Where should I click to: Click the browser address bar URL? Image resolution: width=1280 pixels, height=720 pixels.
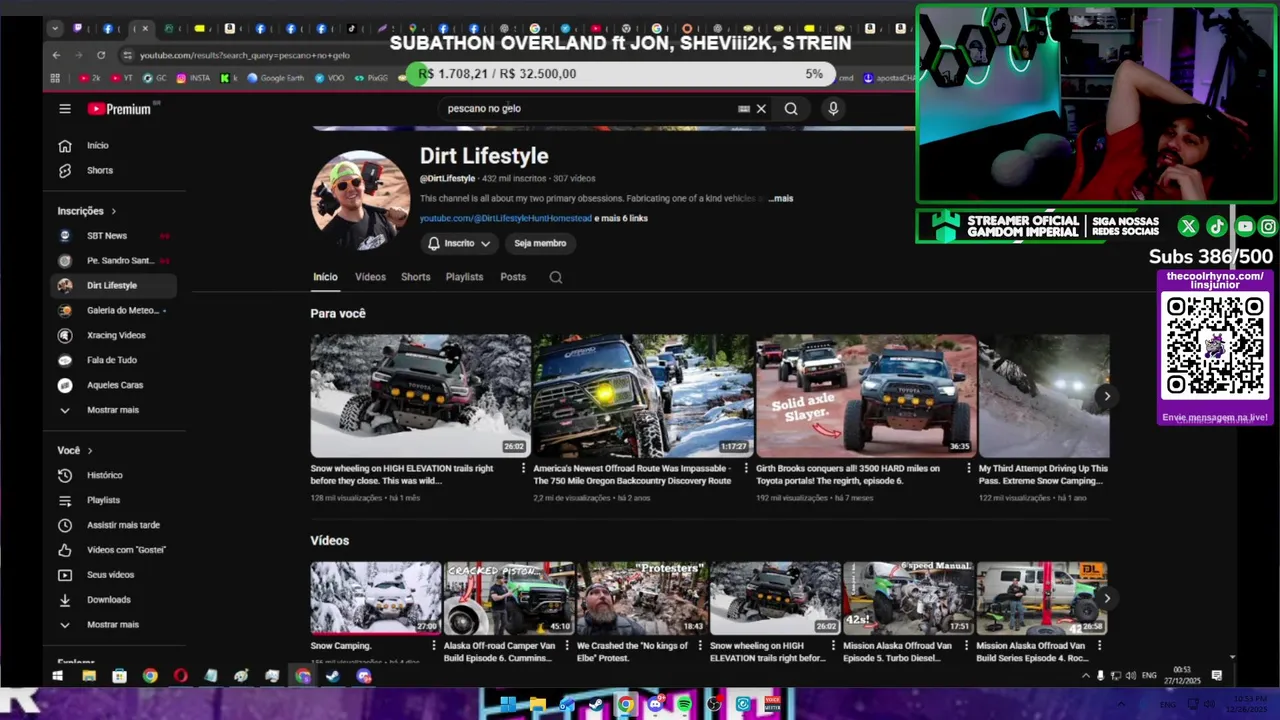tap(245, 55)
